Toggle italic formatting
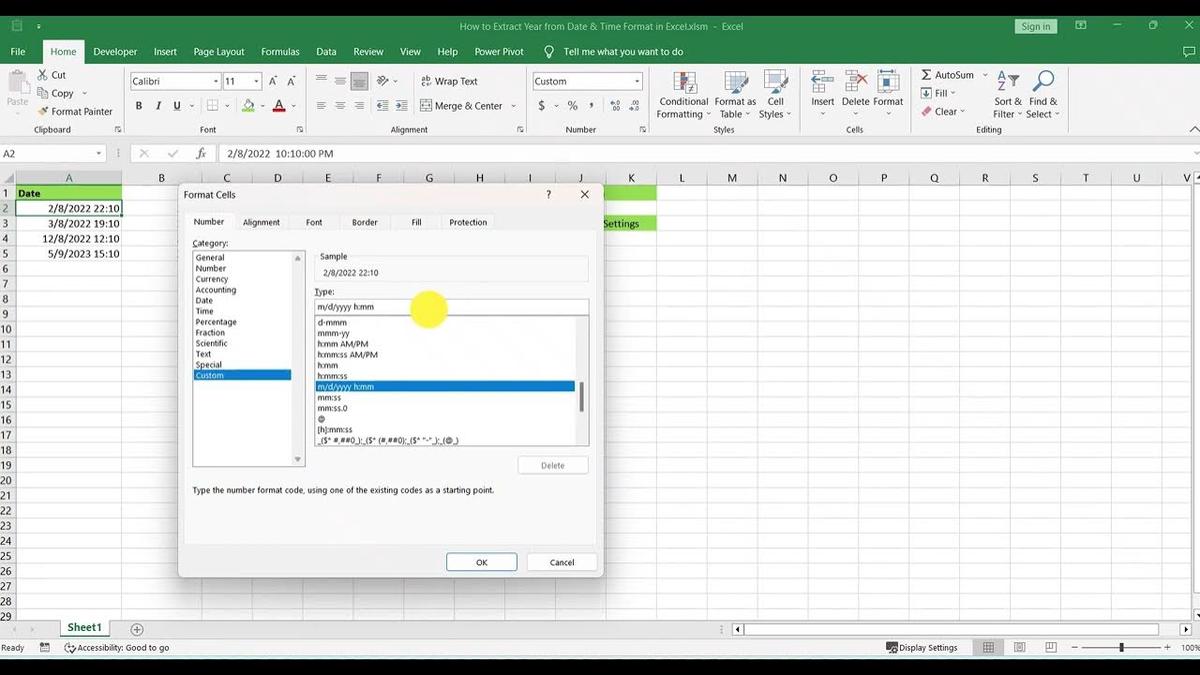This screenshot has width=1200, height=675. [157, 104]
